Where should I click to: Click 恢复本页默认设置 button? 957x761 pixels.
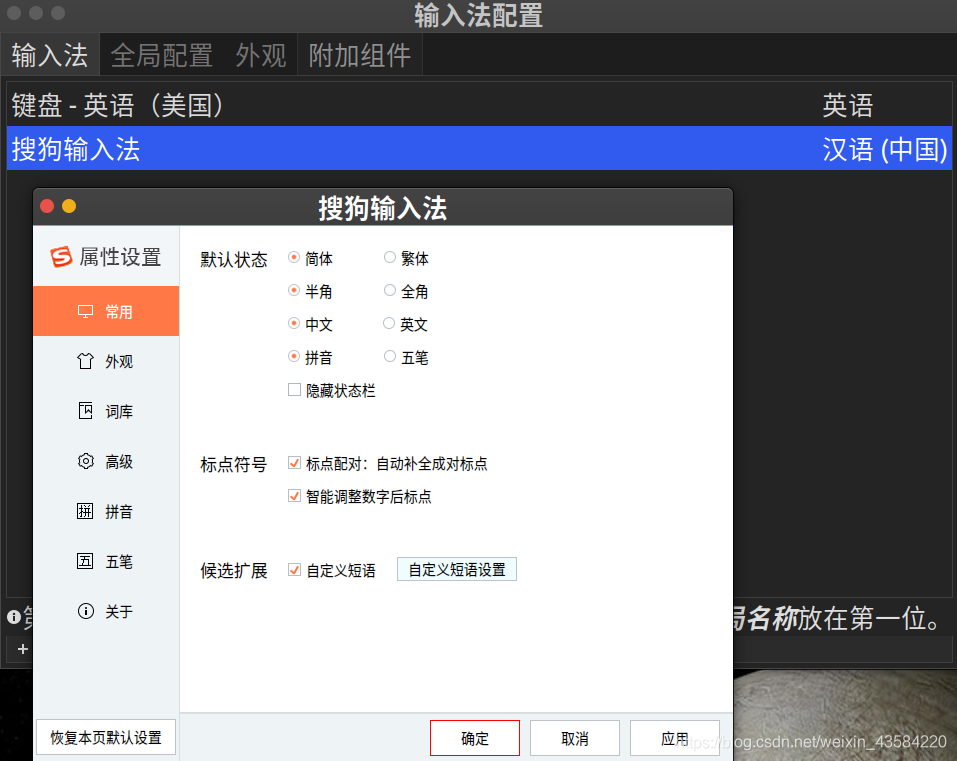[x=106, y=737]
